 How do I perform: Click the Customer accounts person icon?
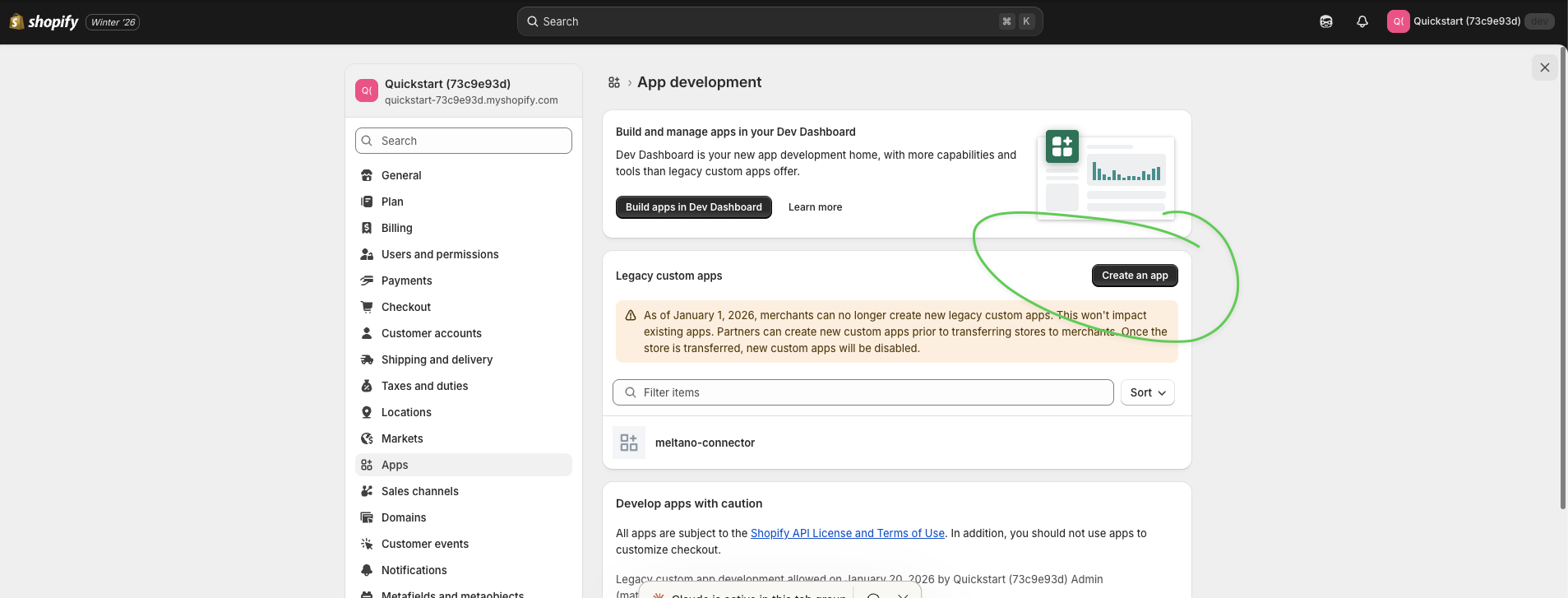367,333
